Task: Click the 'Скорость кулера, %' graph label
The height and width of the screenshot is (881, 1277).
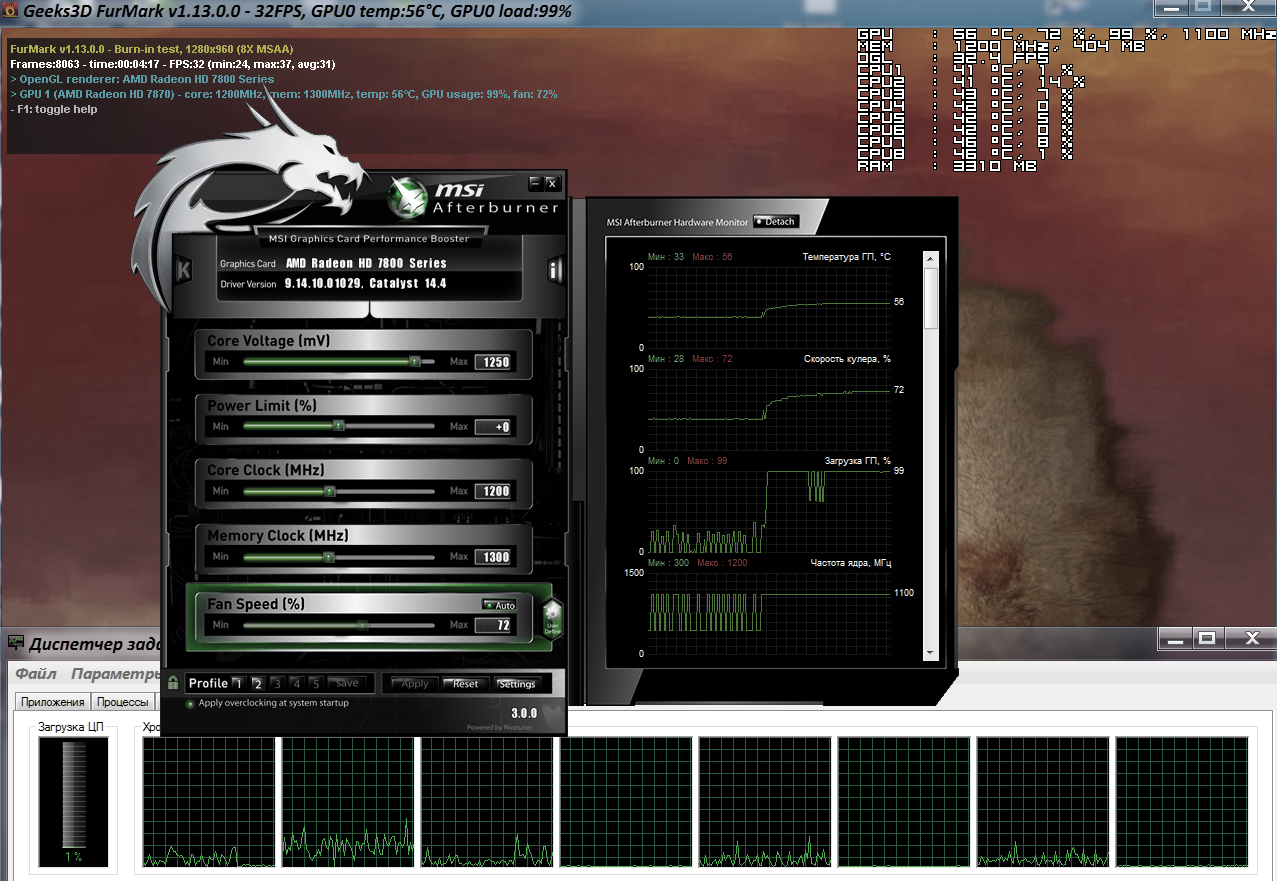Action: 847,358
